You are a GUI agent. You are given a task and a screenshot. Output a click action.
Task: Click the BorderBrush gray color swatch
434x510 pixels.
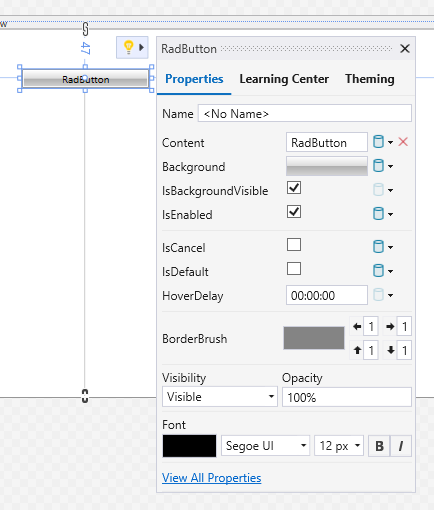tap(314, 338)
